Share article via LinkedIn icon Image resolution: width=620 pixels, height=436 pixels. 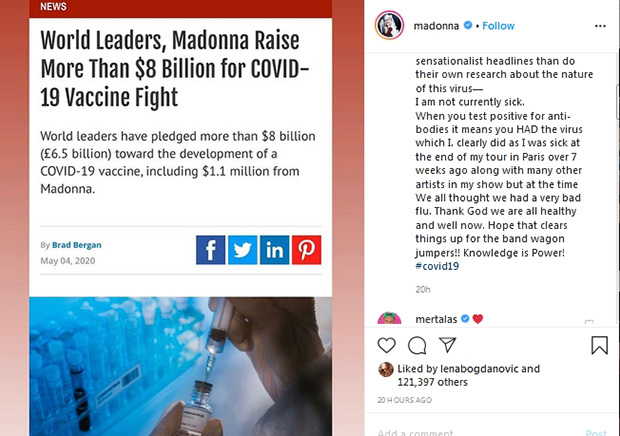(x=274, y=250)
